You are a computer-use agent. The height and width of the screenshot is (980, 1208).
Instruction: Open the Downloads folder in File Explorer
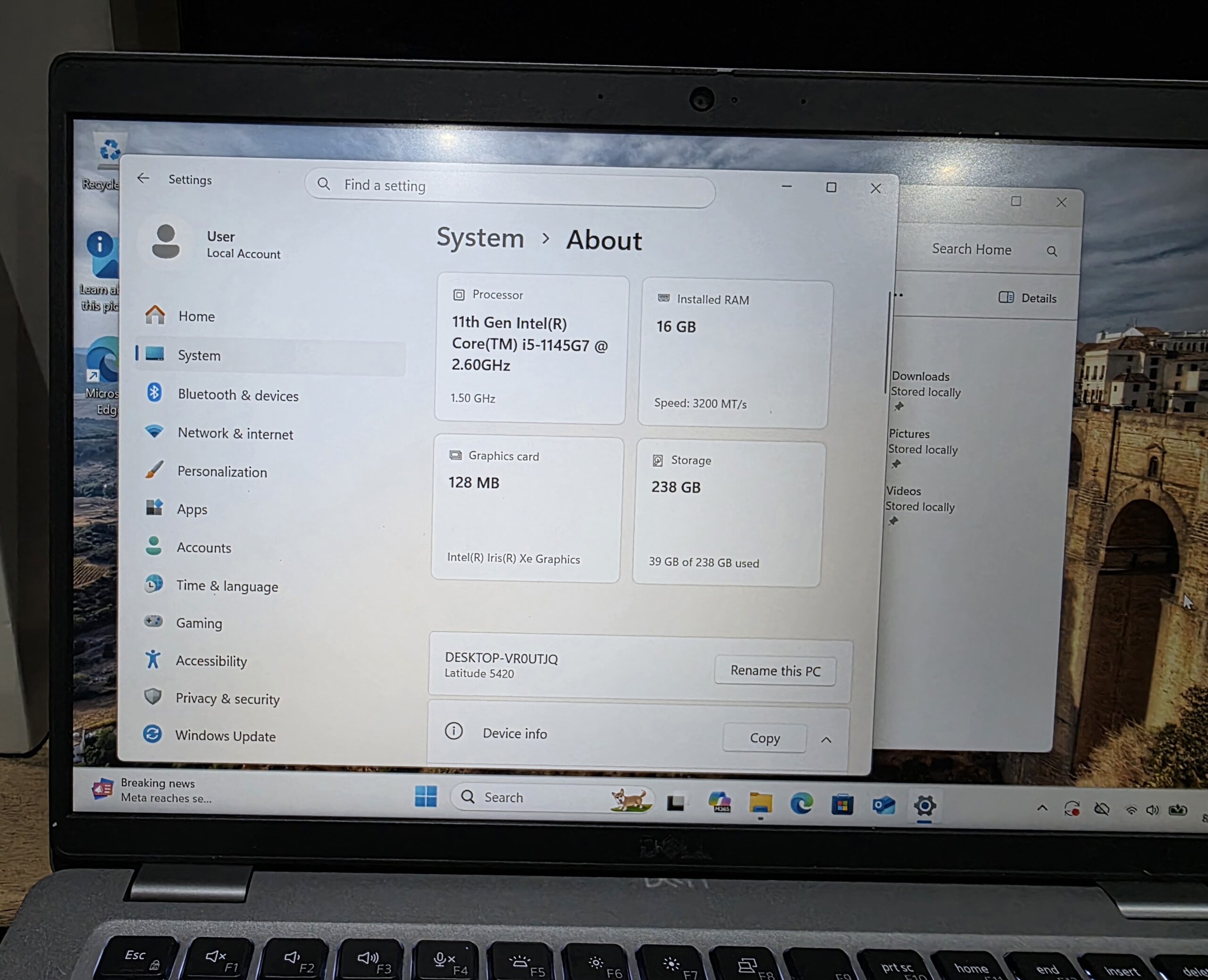926,384
